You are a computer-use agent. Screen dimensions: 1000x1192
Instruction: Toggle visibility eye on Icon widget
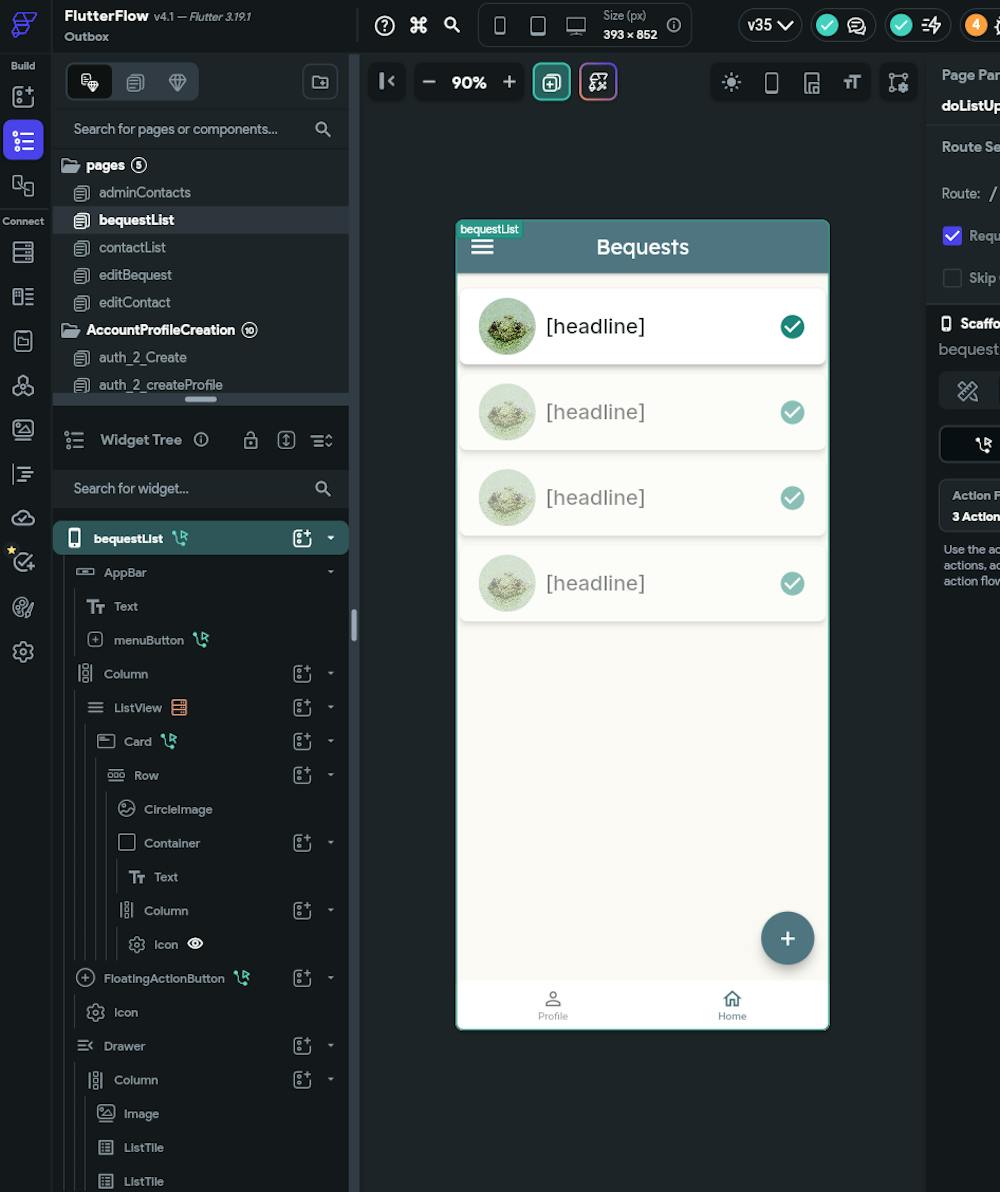(x=195, y=943)
